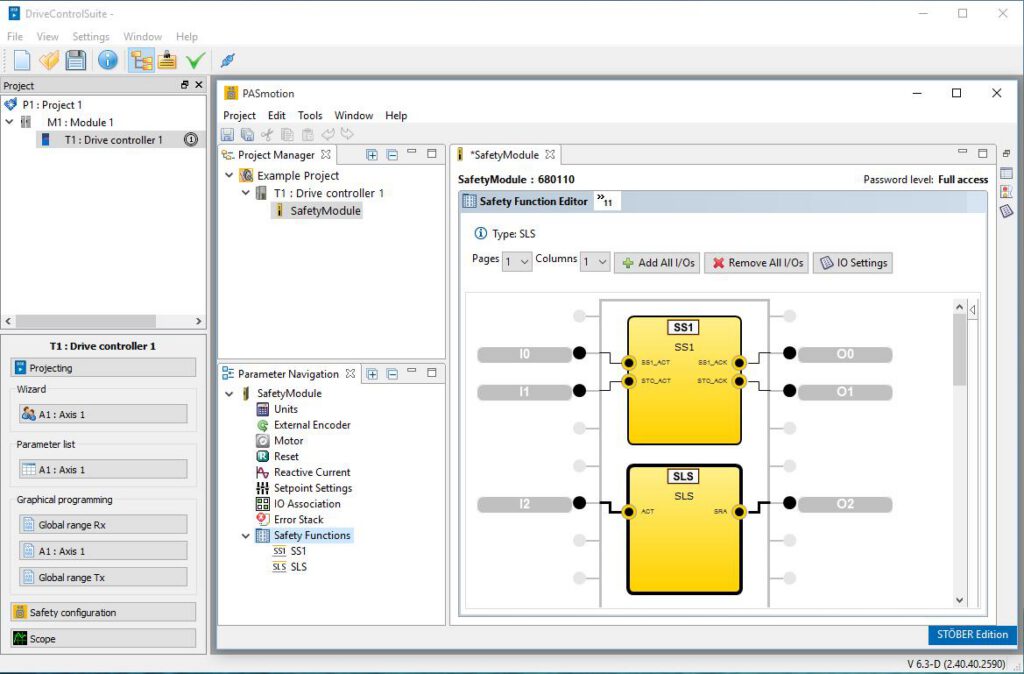
Task: Undock the Project panel with restore icon
Action: point(185,85)
